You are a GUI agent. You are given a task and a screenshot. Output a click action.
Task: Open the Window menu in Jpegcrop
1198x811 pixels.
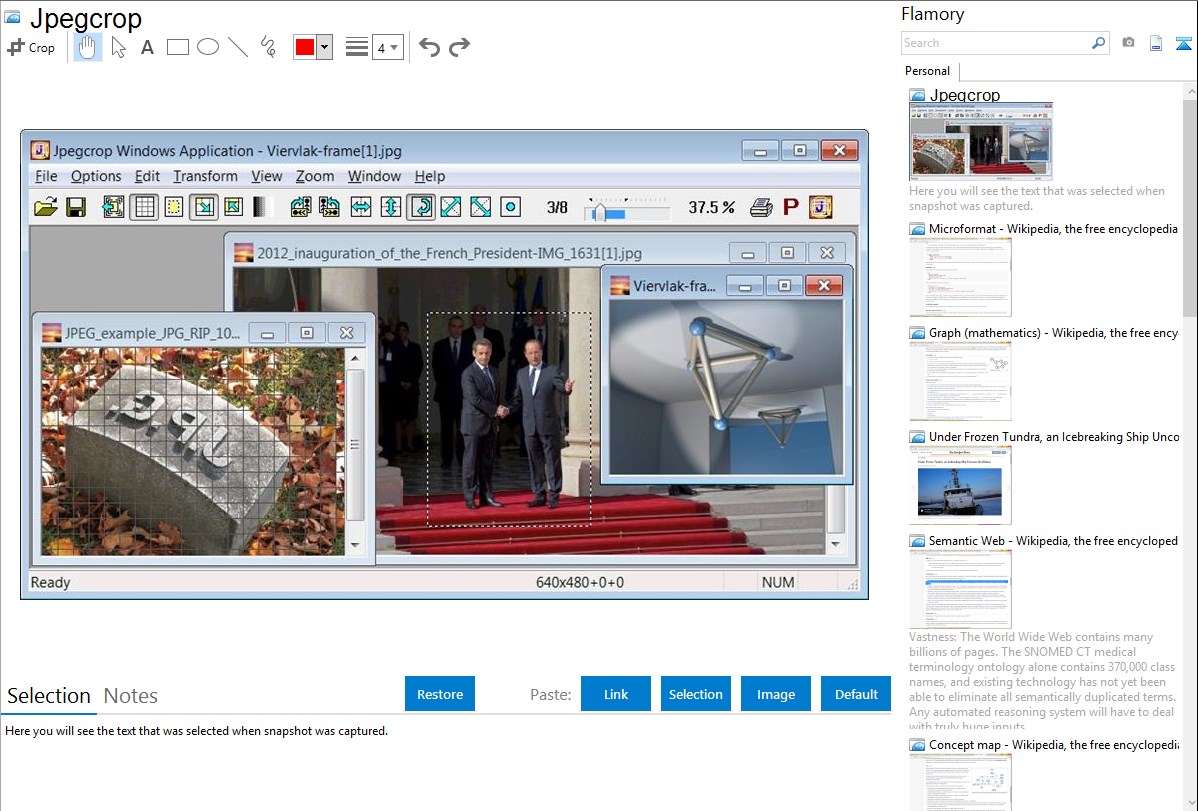[x=374, y=177]
